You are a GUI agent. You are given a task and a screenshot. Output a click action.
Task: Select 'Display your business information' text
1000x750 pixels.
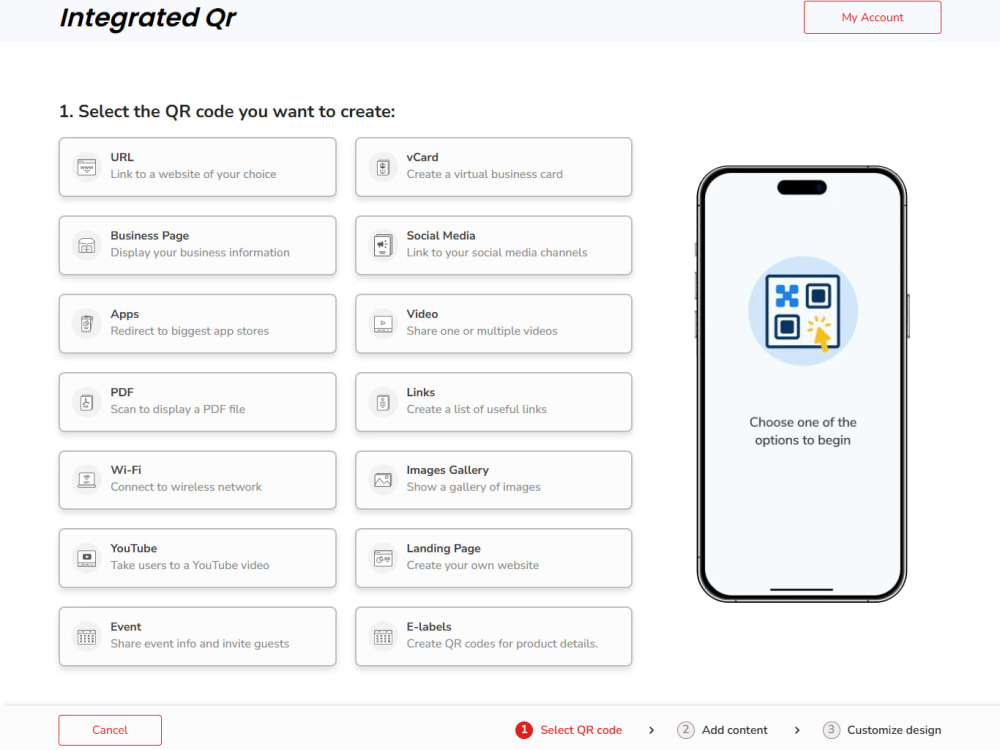(x=200, y=253)
